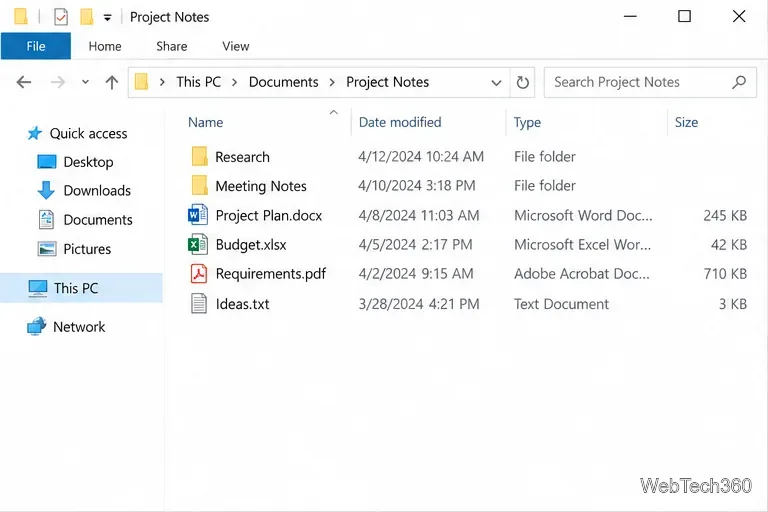This screenshot has width=768, height=512.
Task: Click the PDF icon for Requirements.pdf
Action: pos(199,274)
